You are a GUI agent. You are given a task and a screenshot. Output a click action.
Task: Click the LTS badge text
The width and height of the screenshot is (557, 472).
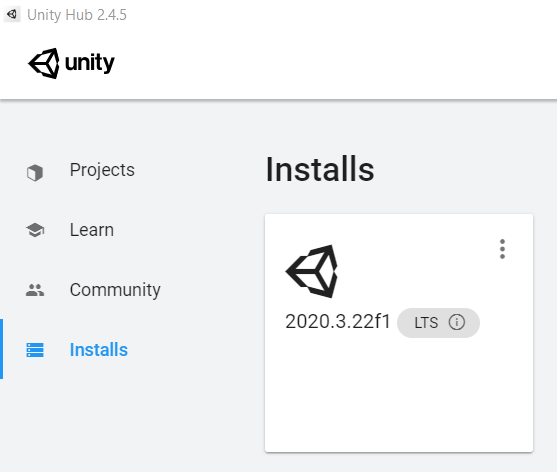tap(426, 323)
